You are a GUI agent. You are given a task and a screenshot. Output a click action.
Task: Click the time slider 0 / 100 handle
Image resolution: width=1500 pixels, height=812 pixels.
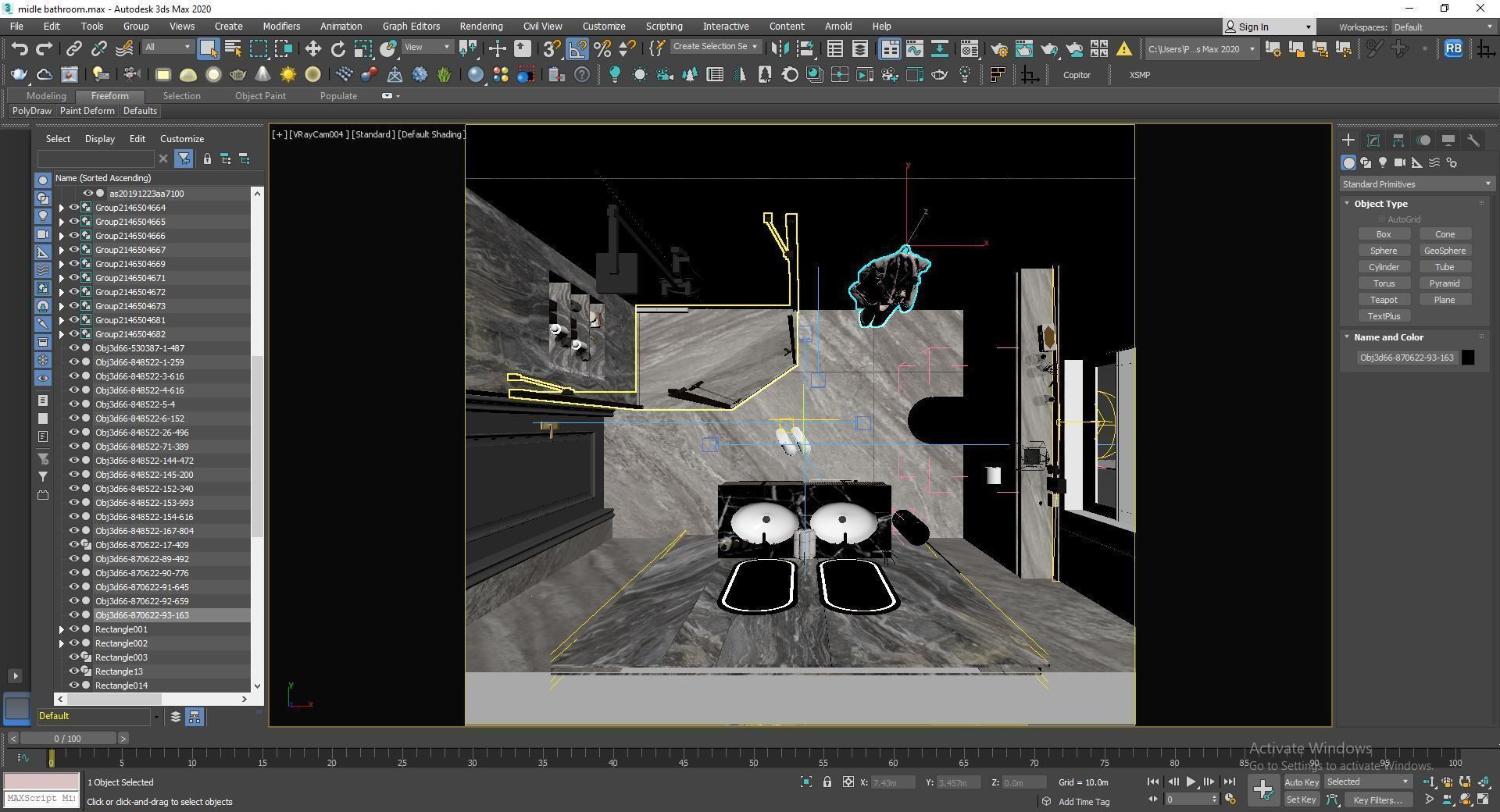tap(68, 739)
